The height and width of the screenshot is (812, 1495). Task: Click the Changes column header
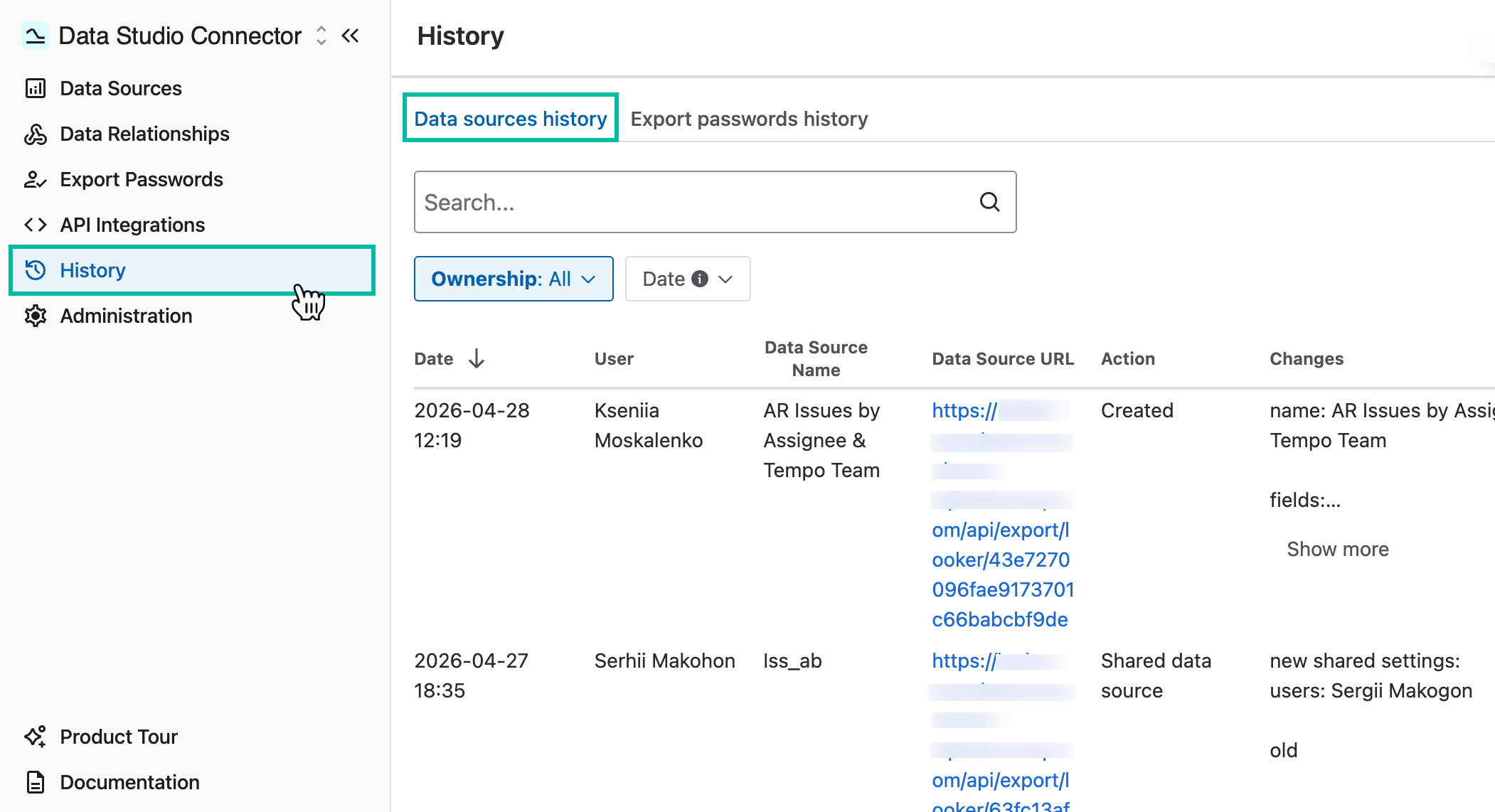coord(1307,358)
